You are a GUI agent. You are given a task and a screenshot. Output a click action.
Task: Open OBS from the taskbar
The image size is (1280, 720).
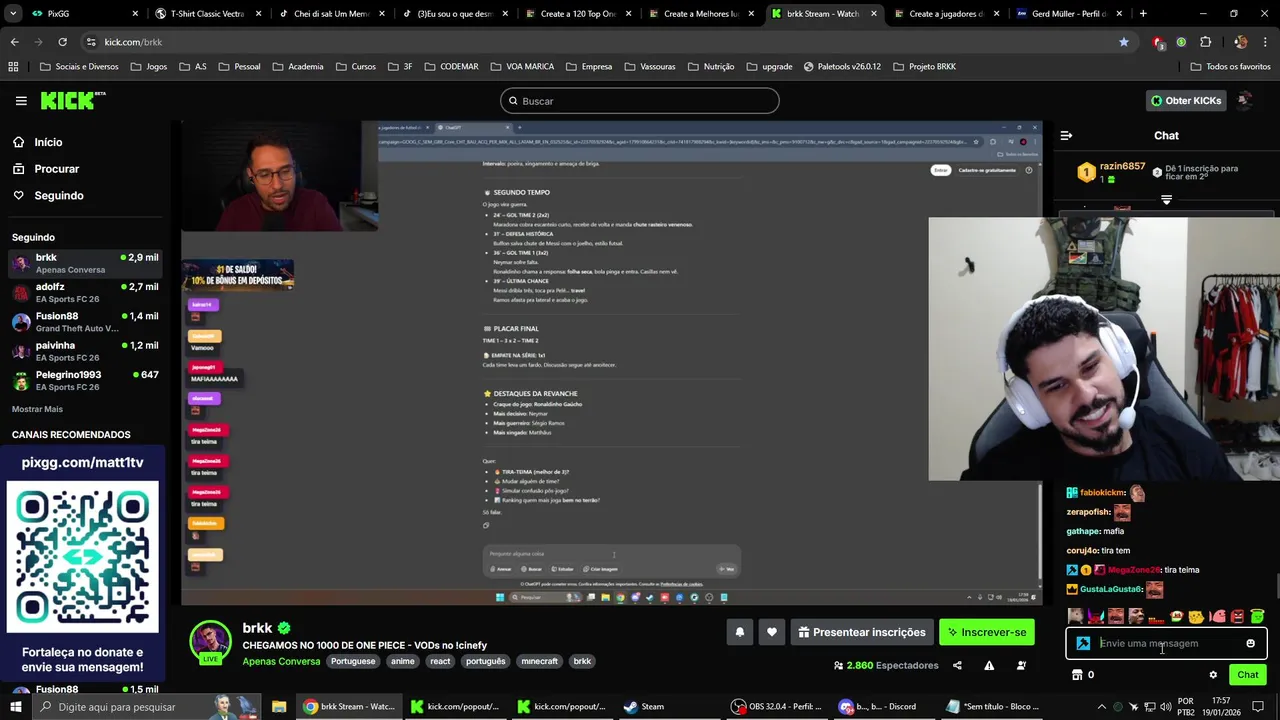(777, 706)
